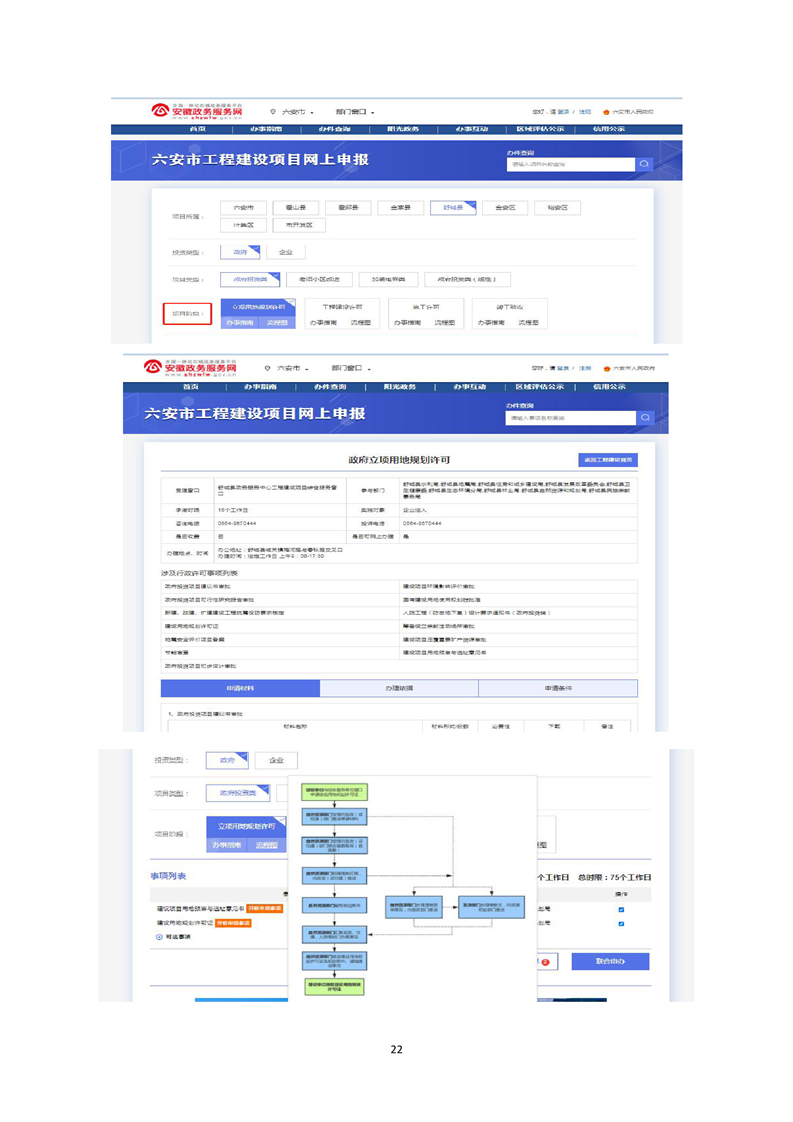Select 金寨县 under 项目所属
Viewport: 793px width, 1122px height.
(x=401, y=208)
